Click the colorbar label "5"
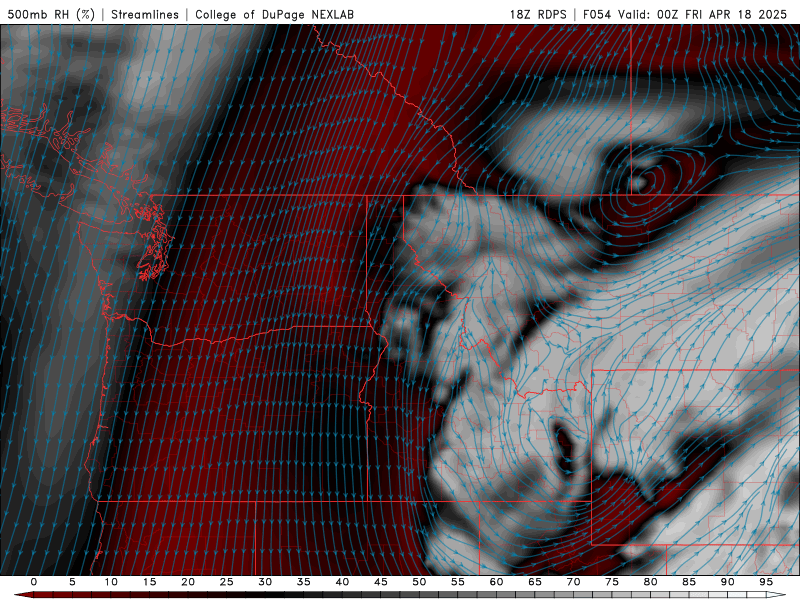 pos(72,582)
